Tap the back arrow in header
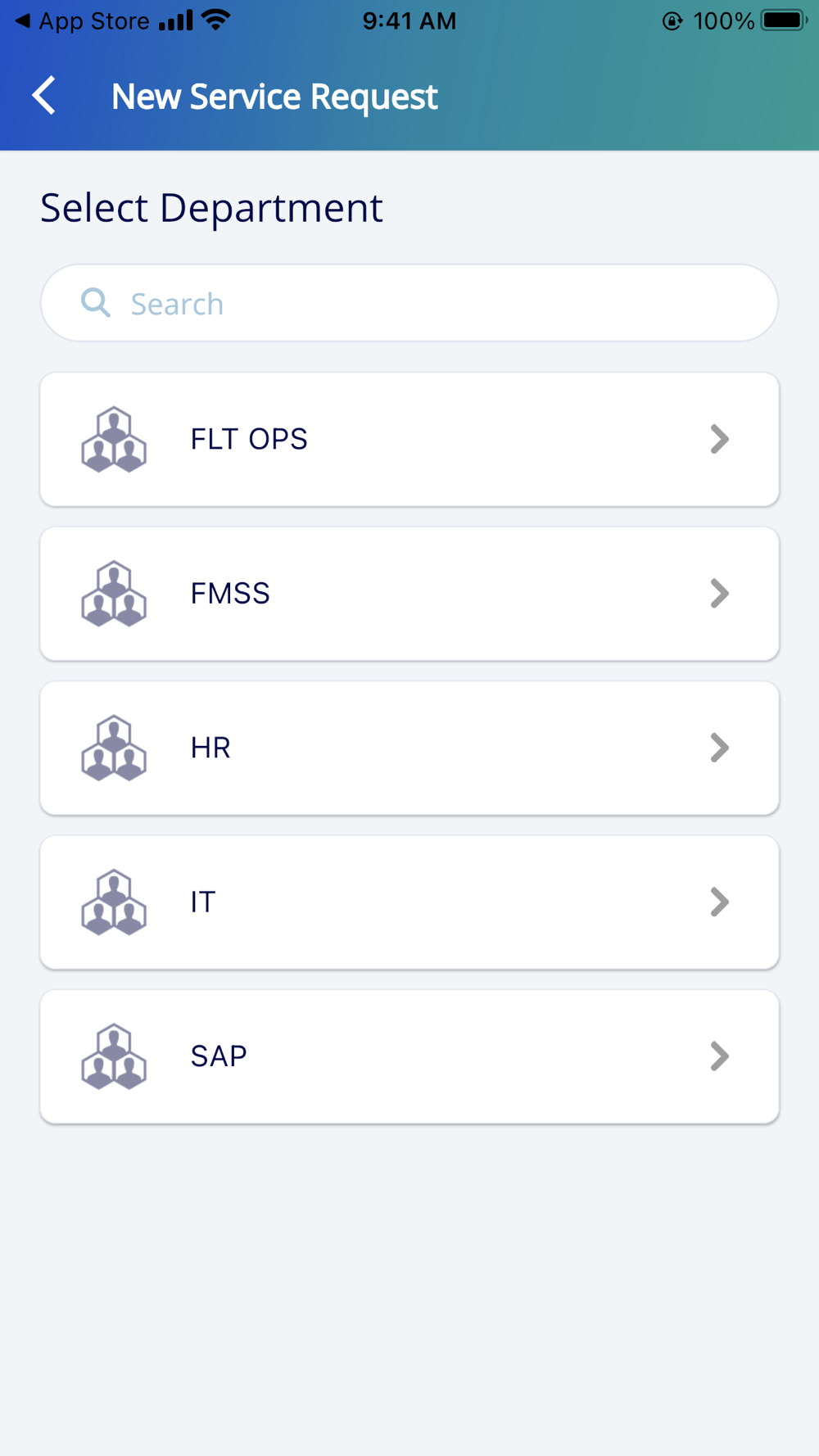 pos(44,96)
